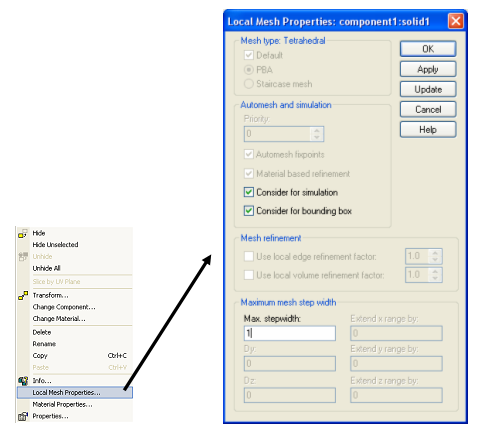Decrease volume refinement factor stepper
The image size is (485, 432).
pos(435,278)
